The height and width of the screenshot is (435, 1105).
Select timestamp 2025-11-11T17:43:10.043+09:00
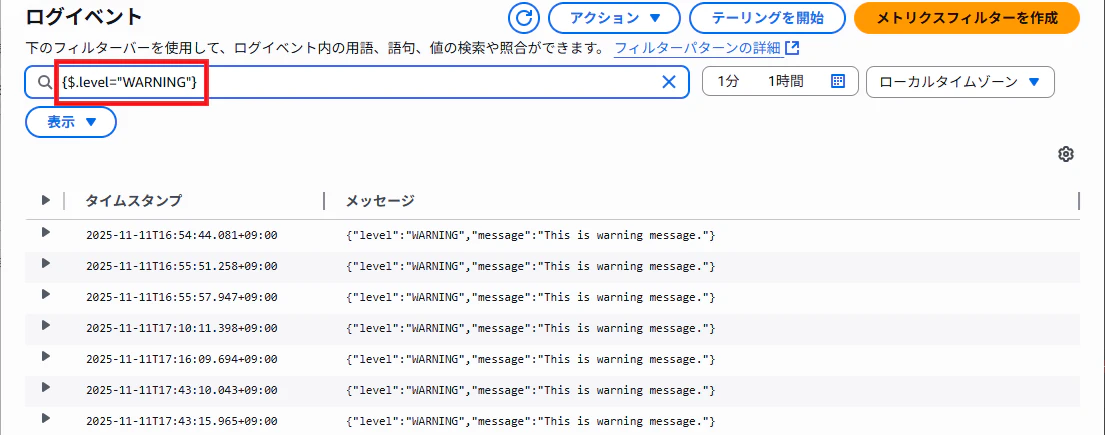pos(182,391)
